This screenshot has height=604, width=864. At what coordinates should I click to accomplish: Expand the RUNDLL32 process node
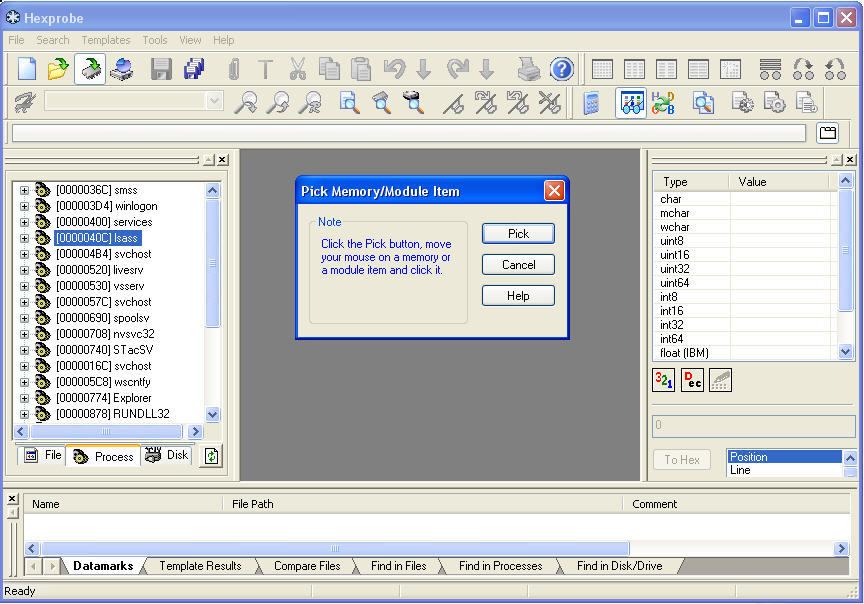tap(24, 414)
